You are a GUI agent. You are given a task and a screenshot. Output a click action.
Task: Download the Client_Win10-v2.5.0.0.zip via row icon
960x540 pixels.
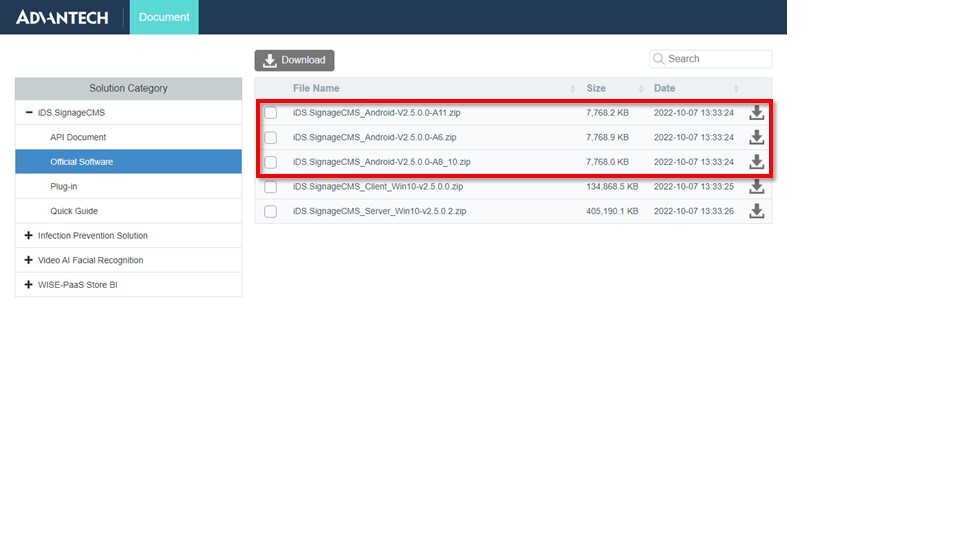(757, 186)
